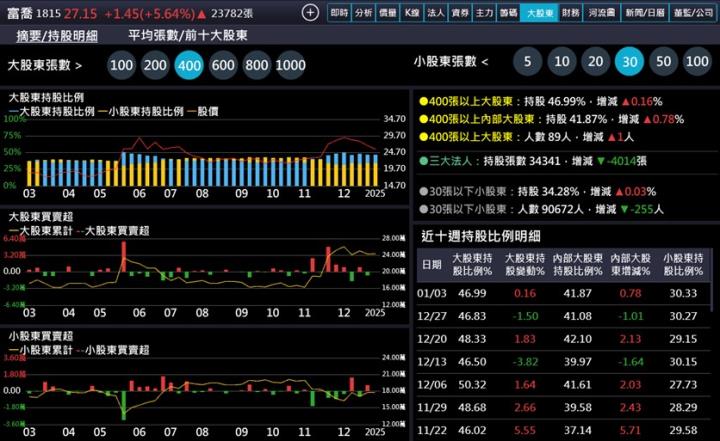The width and height of the screenshot is (720, 441).
Task: Click the plus icon to add stock
Action: pos(310,13)
